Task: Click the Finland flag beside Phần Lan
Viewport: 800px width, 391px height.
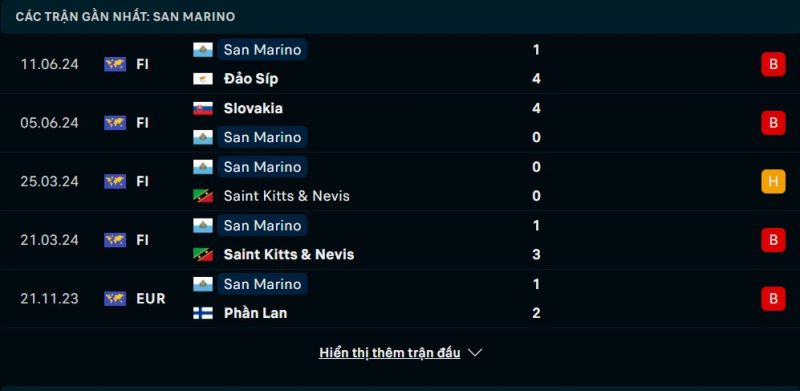Action: 203,313
